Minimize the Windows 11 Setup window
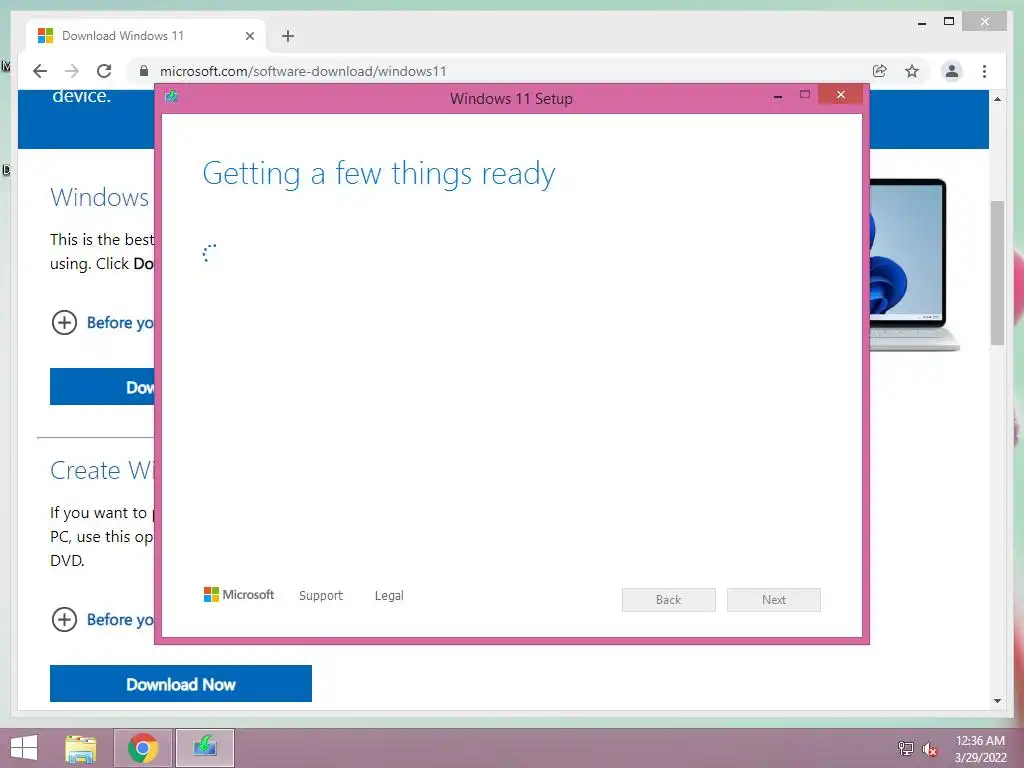This screenshot has height=768, width=1024. (778, 96)
